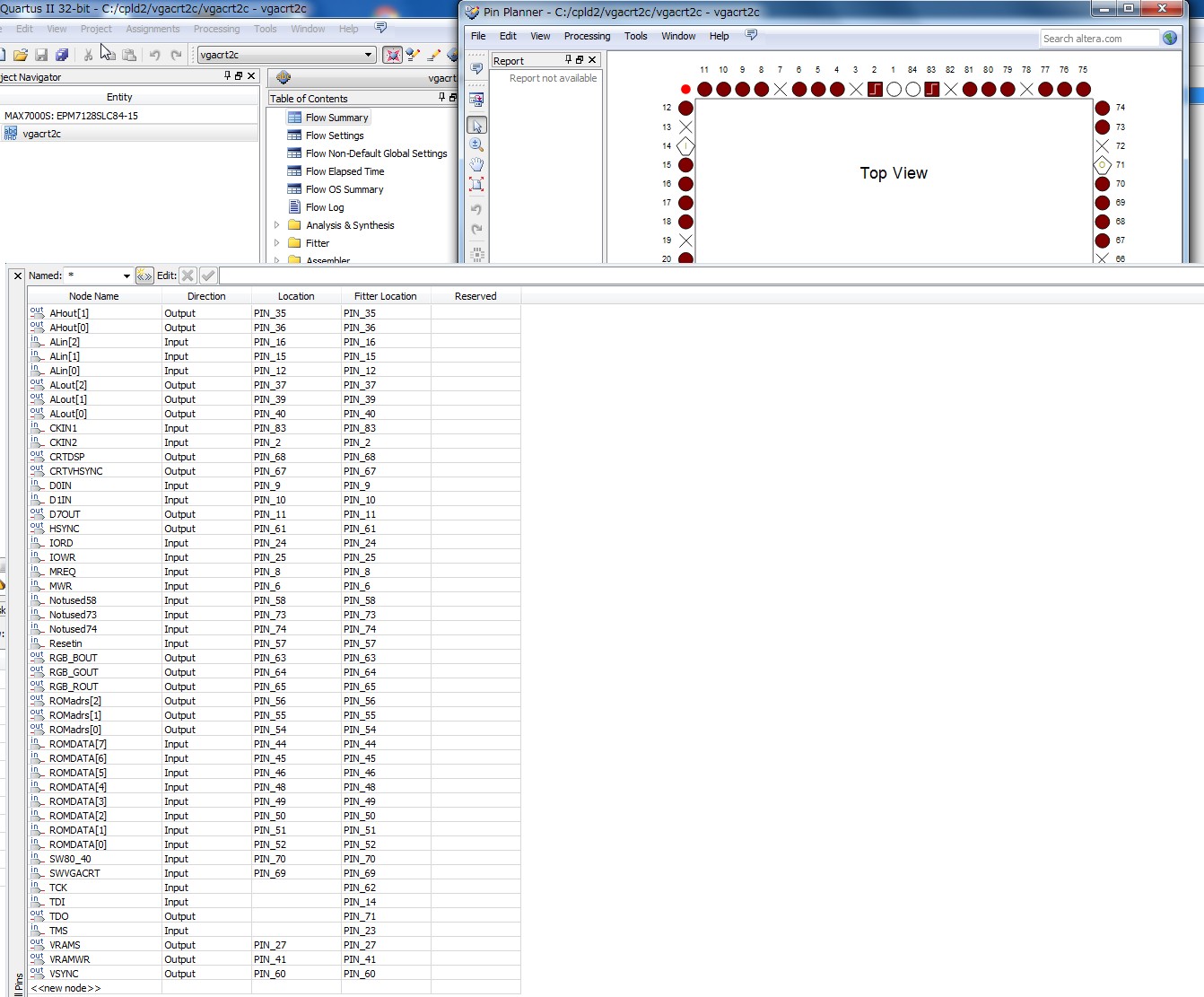Expand the Fitter folder
This screenshot has height=997, width=1204.
[x=276, y=243]
